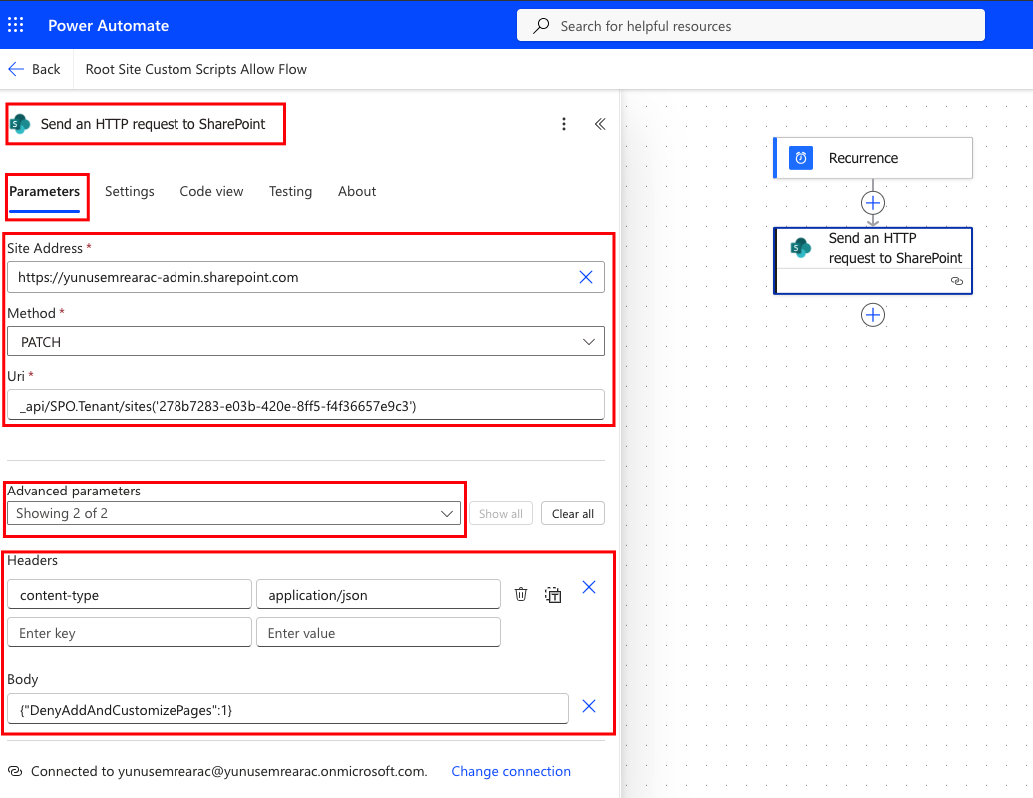Add a step after the Recurrence trigger
The image size is (1033, 798).
(x=873, y=202)
